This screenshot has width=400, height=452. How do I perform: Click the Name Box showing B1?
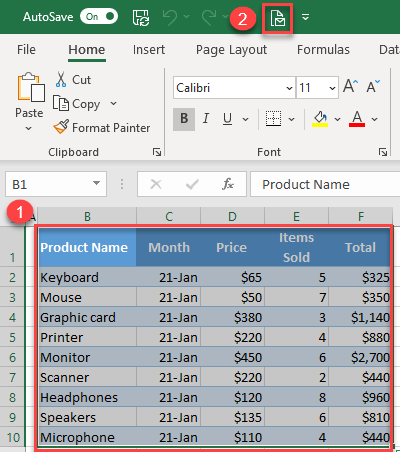(x=56, y=184)
